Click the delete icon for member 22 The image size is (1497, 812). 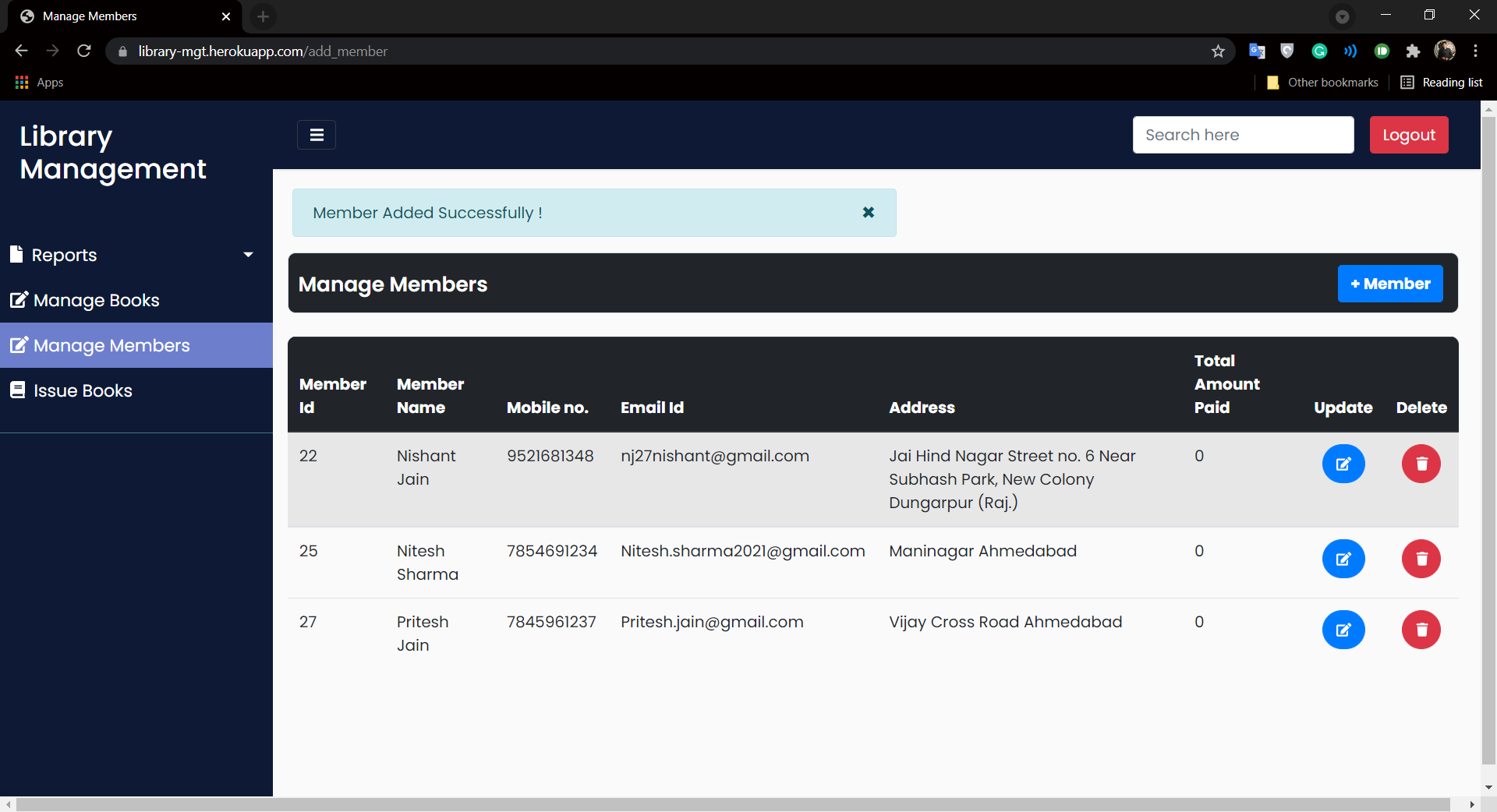pyautogui.click(x=1421, y=464)
